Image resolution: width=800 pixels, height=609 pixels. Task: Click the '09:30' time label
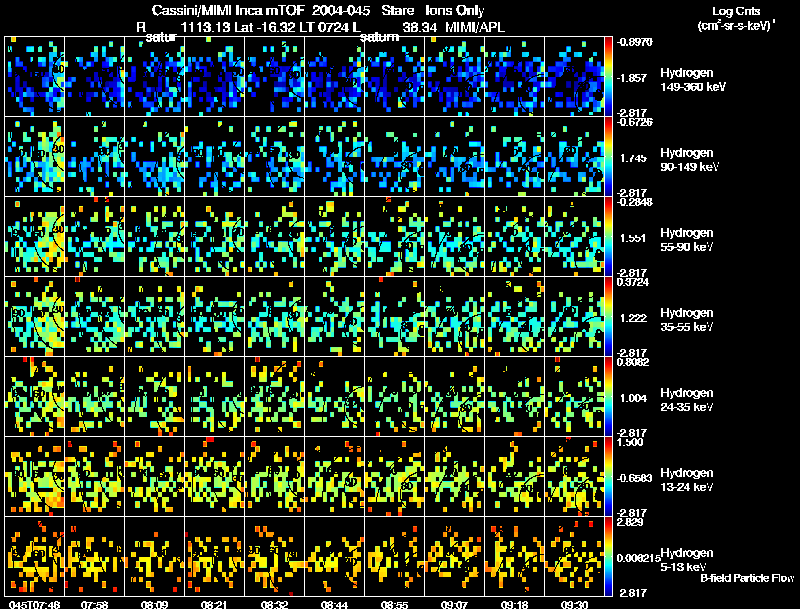point(574,604)
